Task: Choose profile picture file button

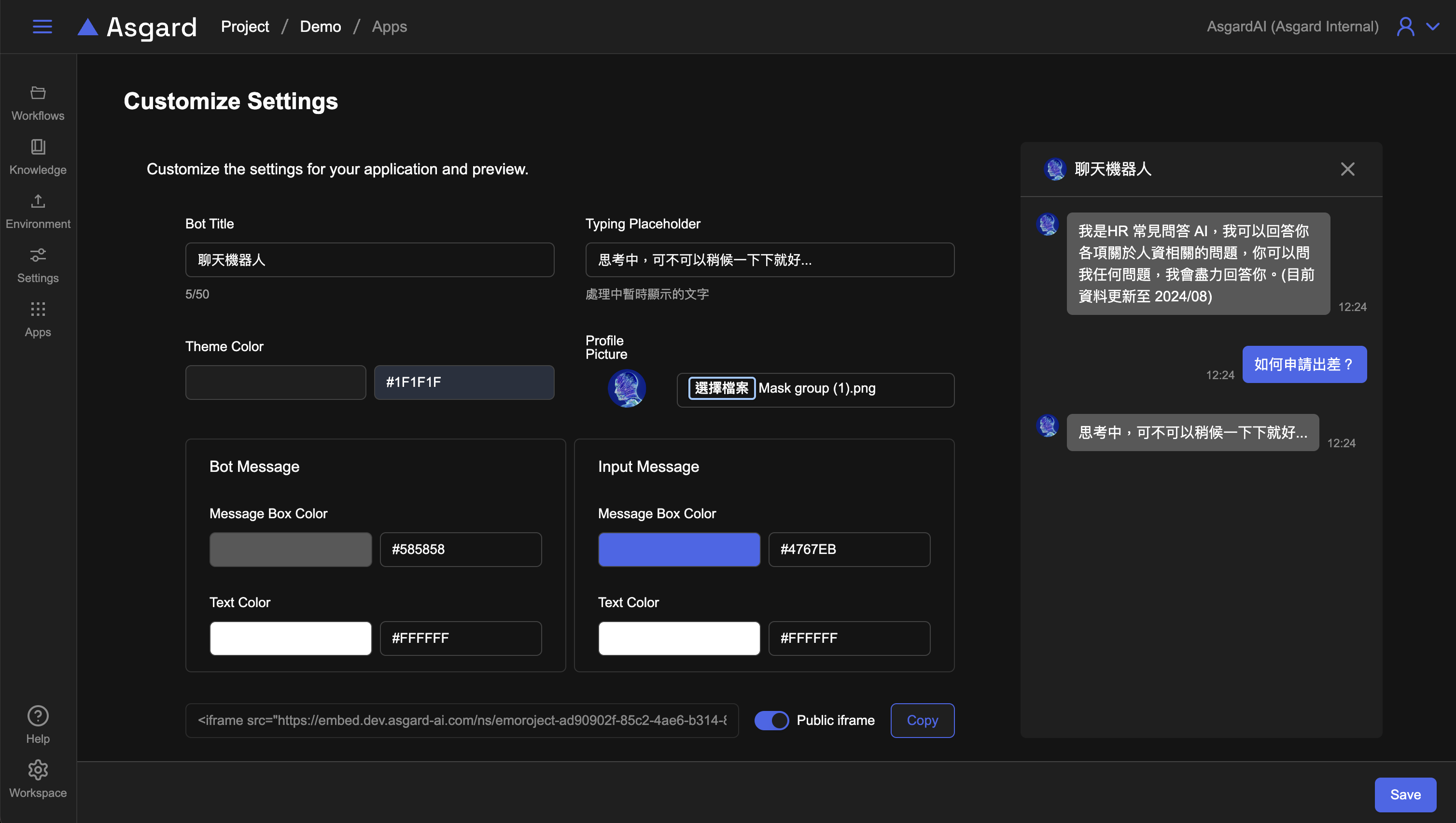Action: click(x=721, y=388)
